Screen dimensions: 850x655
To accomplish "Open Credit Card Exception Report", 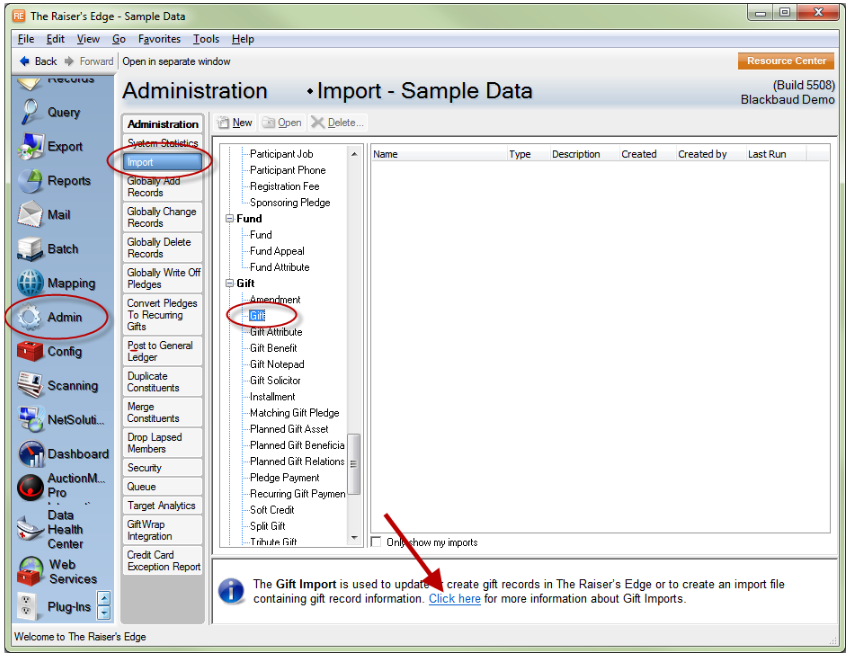I will tap(163, 561).
